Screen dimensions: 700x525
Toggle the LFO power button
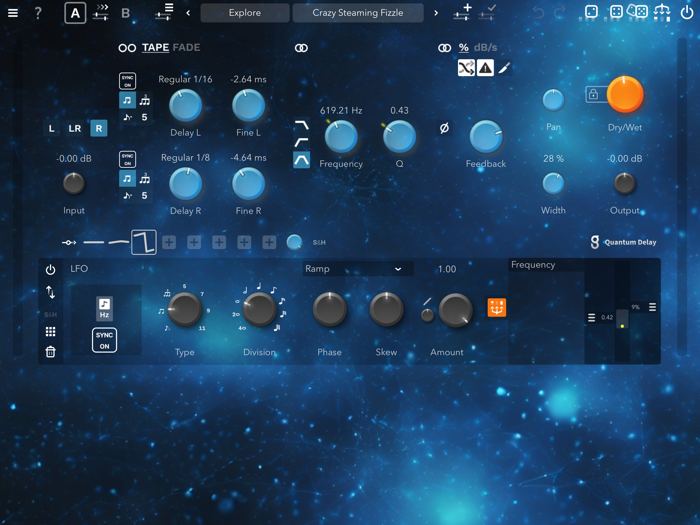click(x=50, y=270)
